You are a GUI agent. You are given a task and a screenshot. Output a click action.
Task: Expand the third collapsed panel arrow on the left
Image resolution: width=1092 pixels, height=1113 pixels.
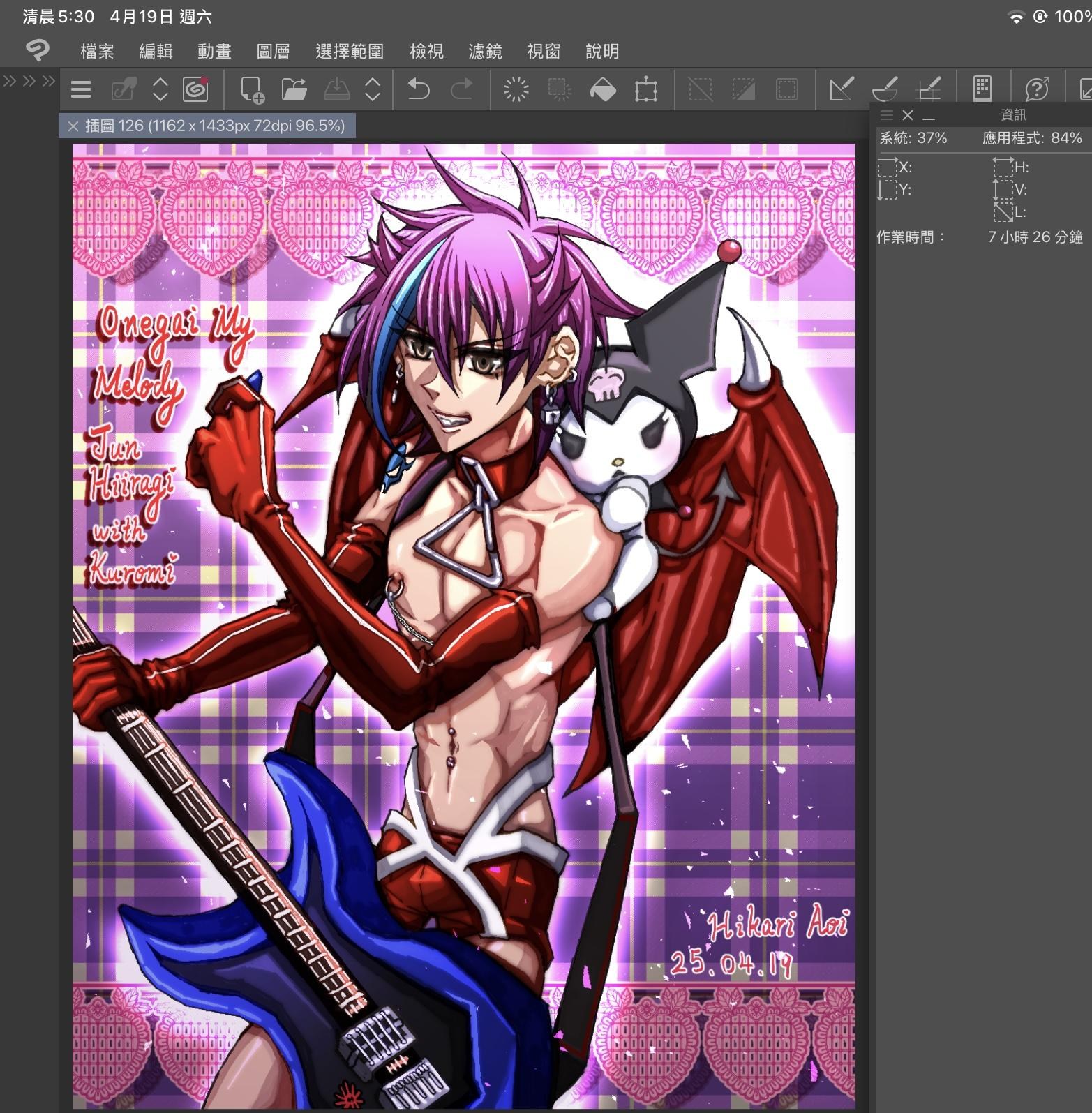pos(48,81)
